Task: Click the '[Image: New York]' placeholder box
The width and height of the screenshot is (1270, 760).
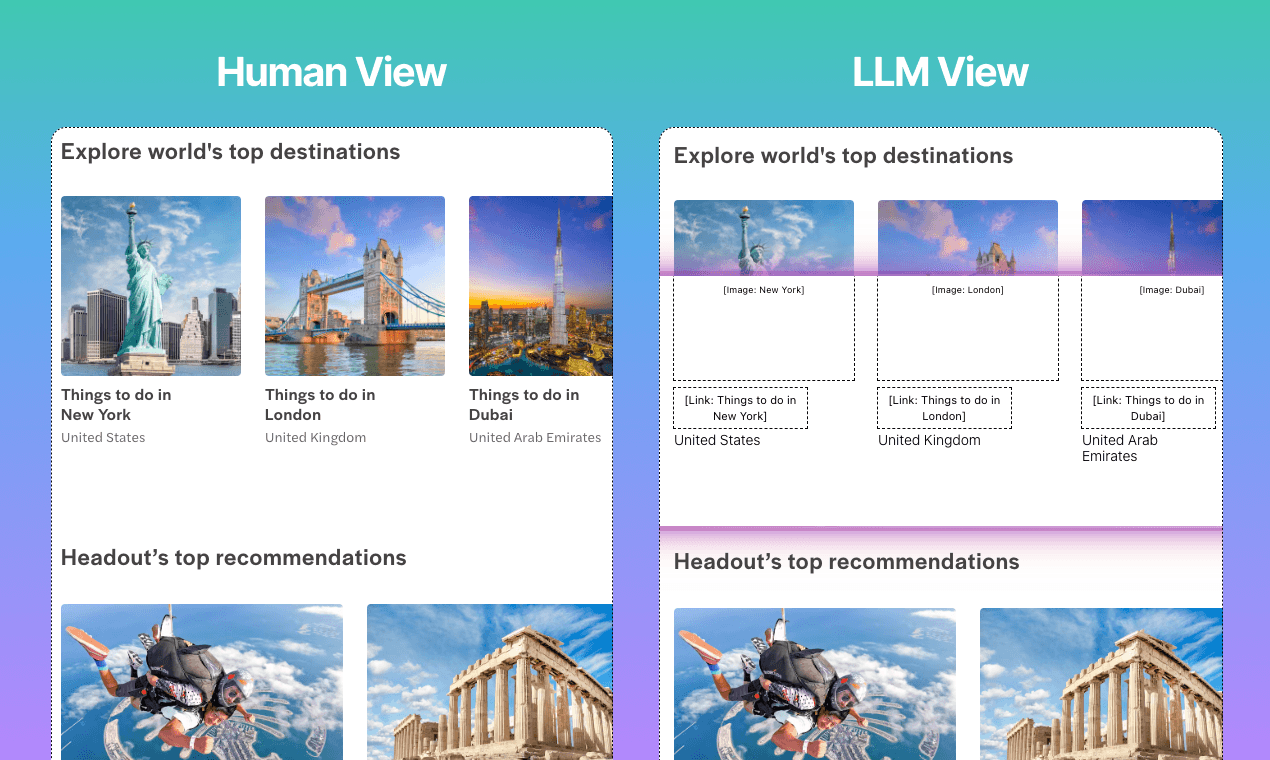Action: pos(763,328)
